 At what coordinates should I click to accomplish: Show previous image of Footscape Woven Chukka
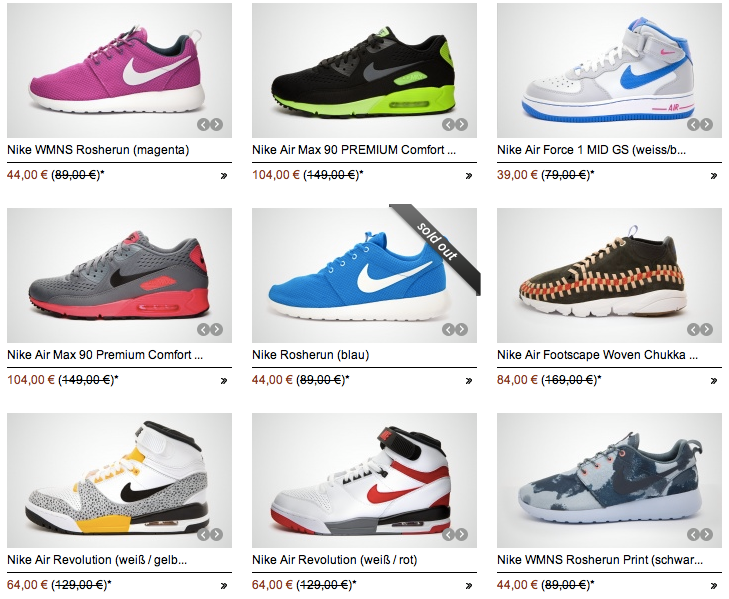[x=693, y=330]
